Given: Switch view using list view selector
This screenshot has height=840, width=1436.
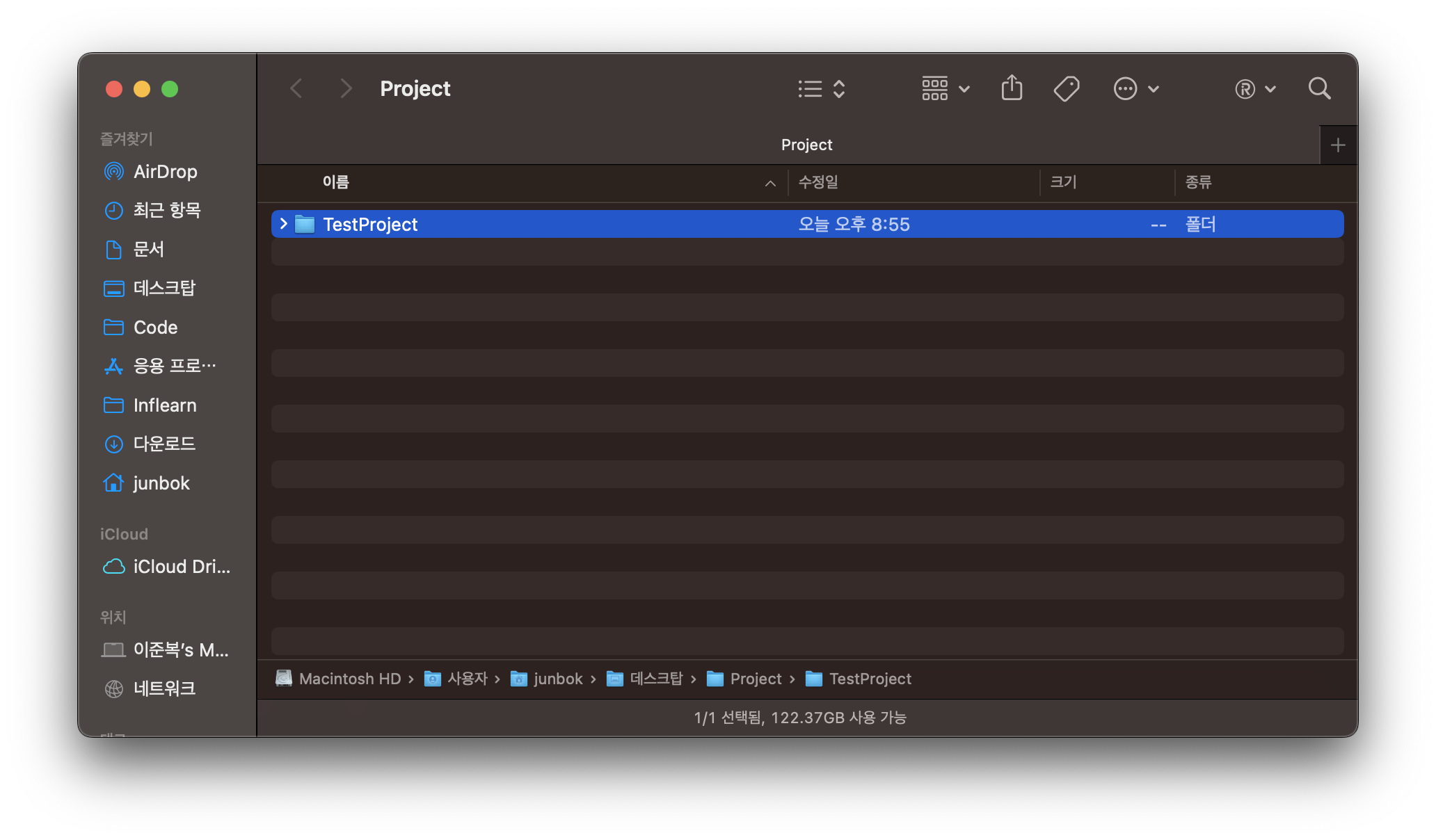Looking at the screenshot, I should click(x=821, y=88).
